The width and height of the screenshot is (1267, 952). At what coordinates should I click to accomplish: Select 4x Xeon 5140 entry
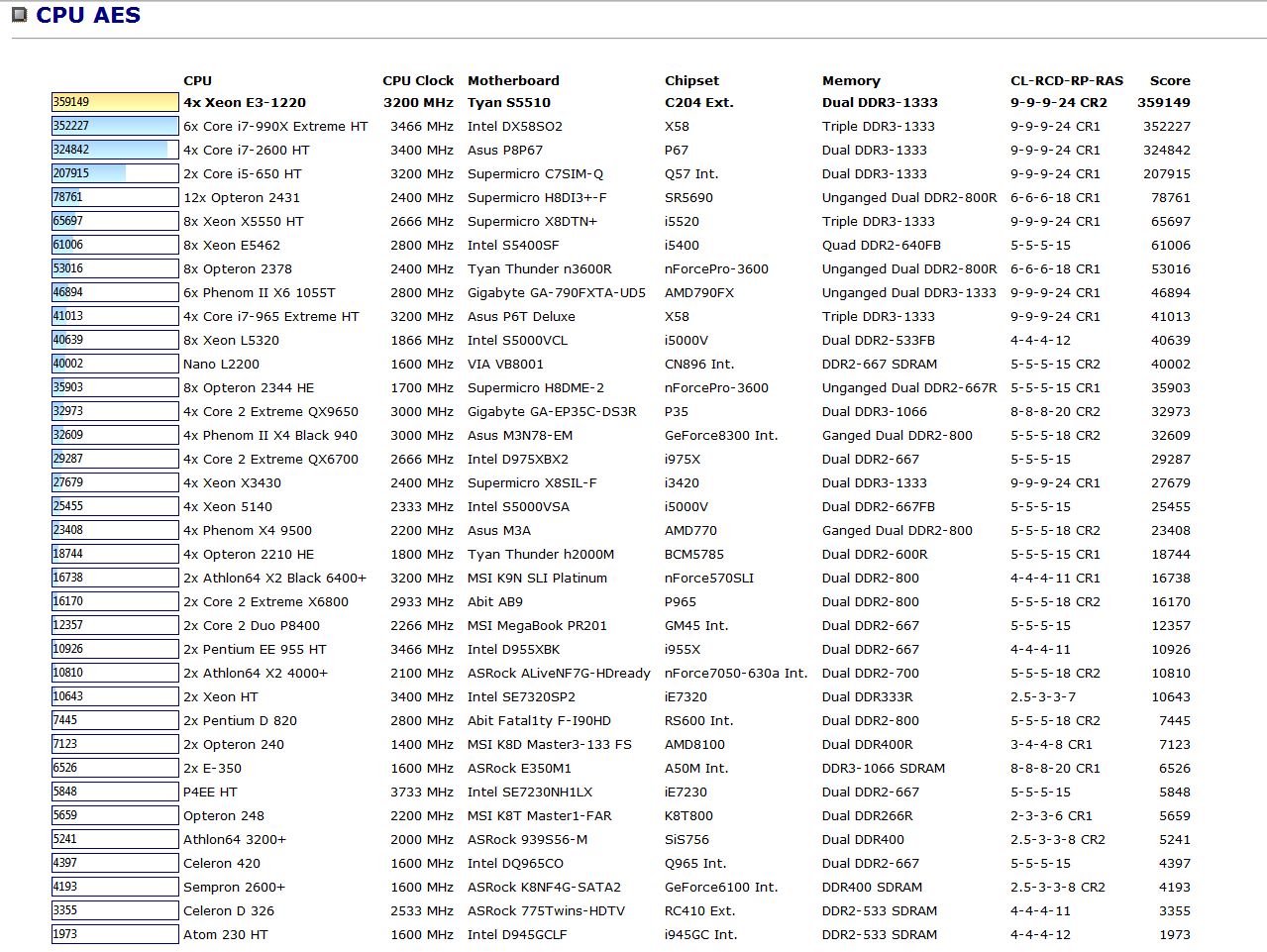point(228,506)
